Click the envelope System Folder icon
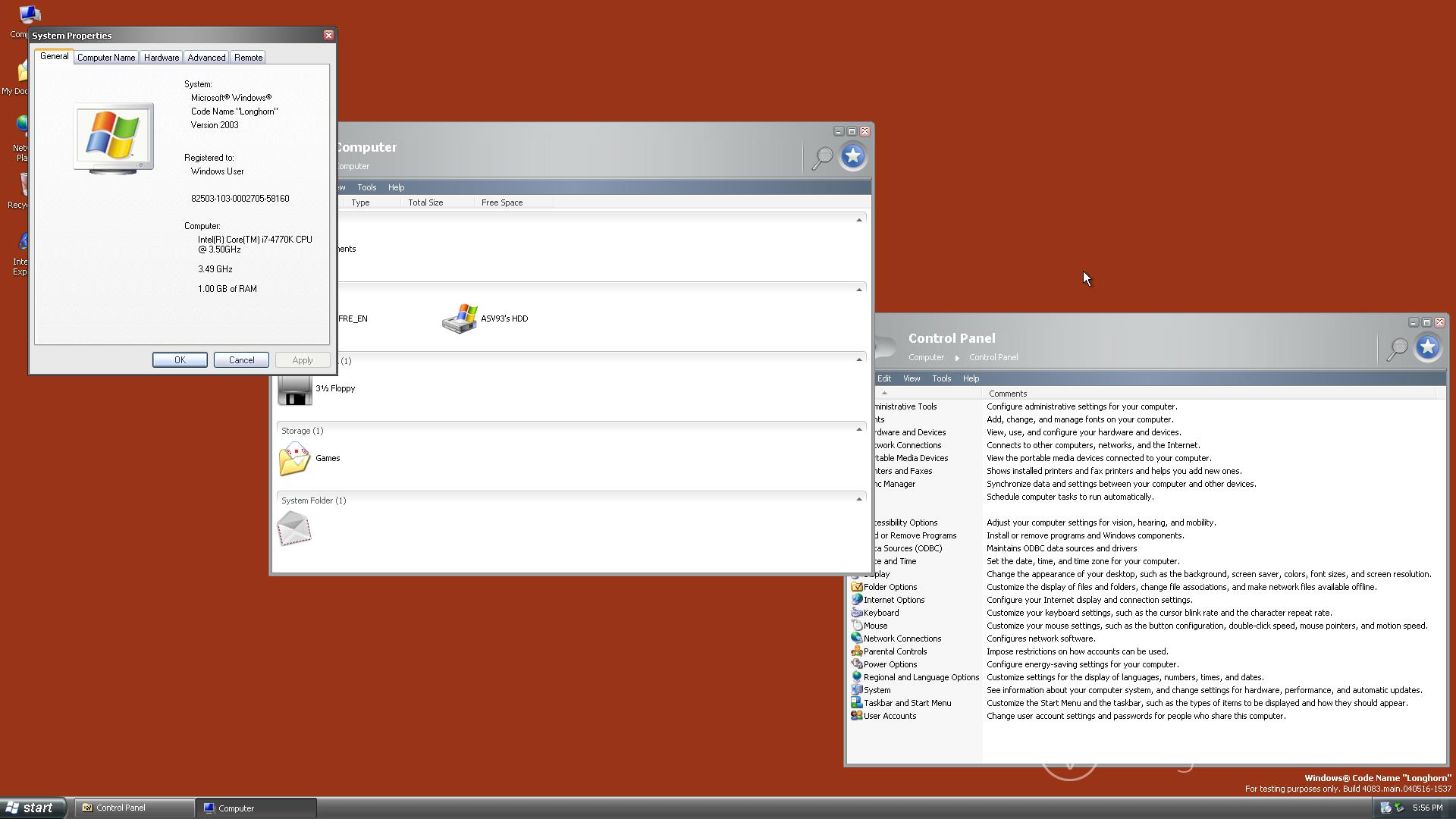This screenshot has width=1456, height=819. [294, 529]
